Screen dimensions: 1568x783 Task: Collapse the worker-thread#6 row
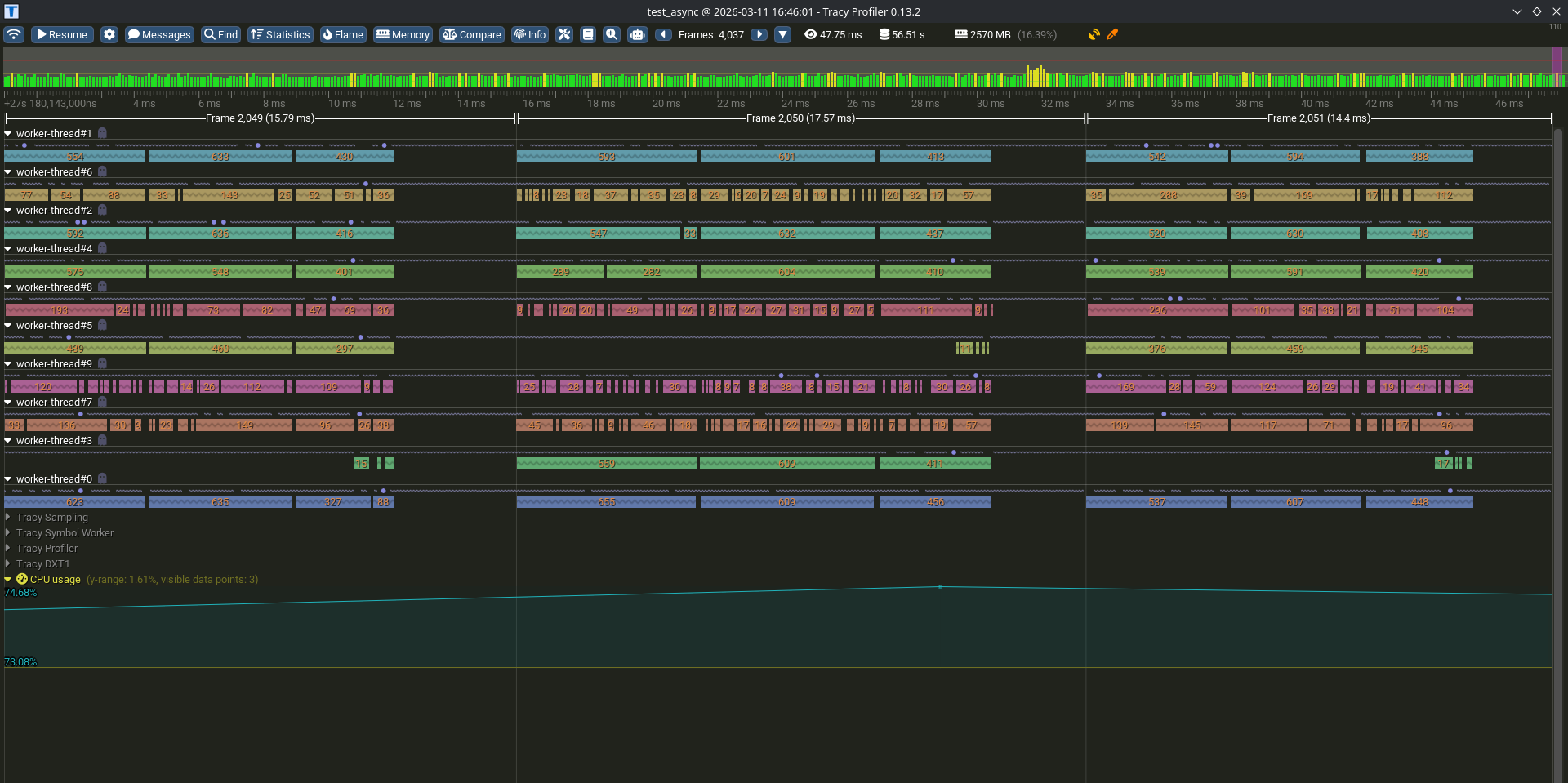coord(8,171)
